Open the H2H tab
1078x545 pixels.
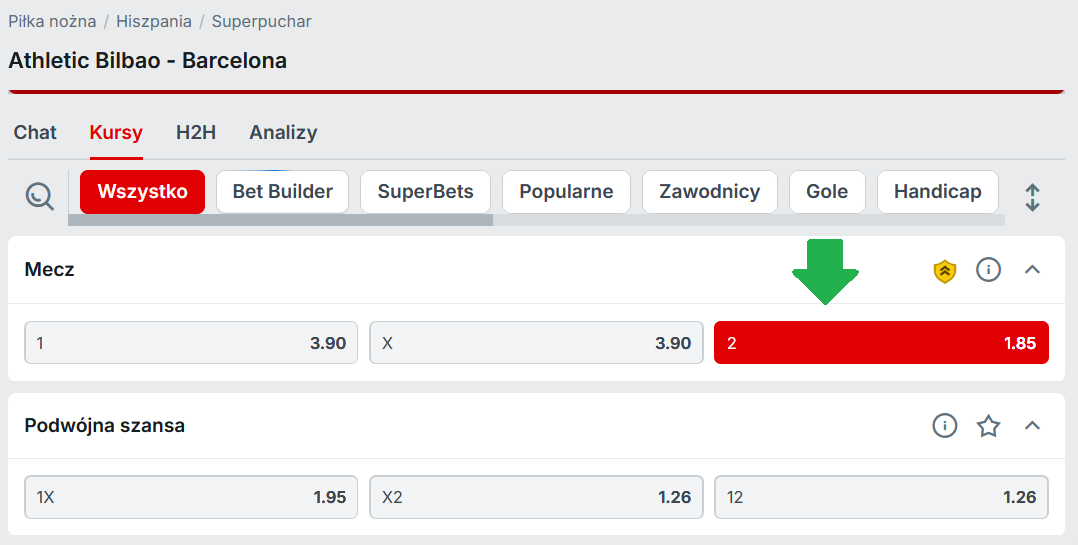[x=196, y=133]
